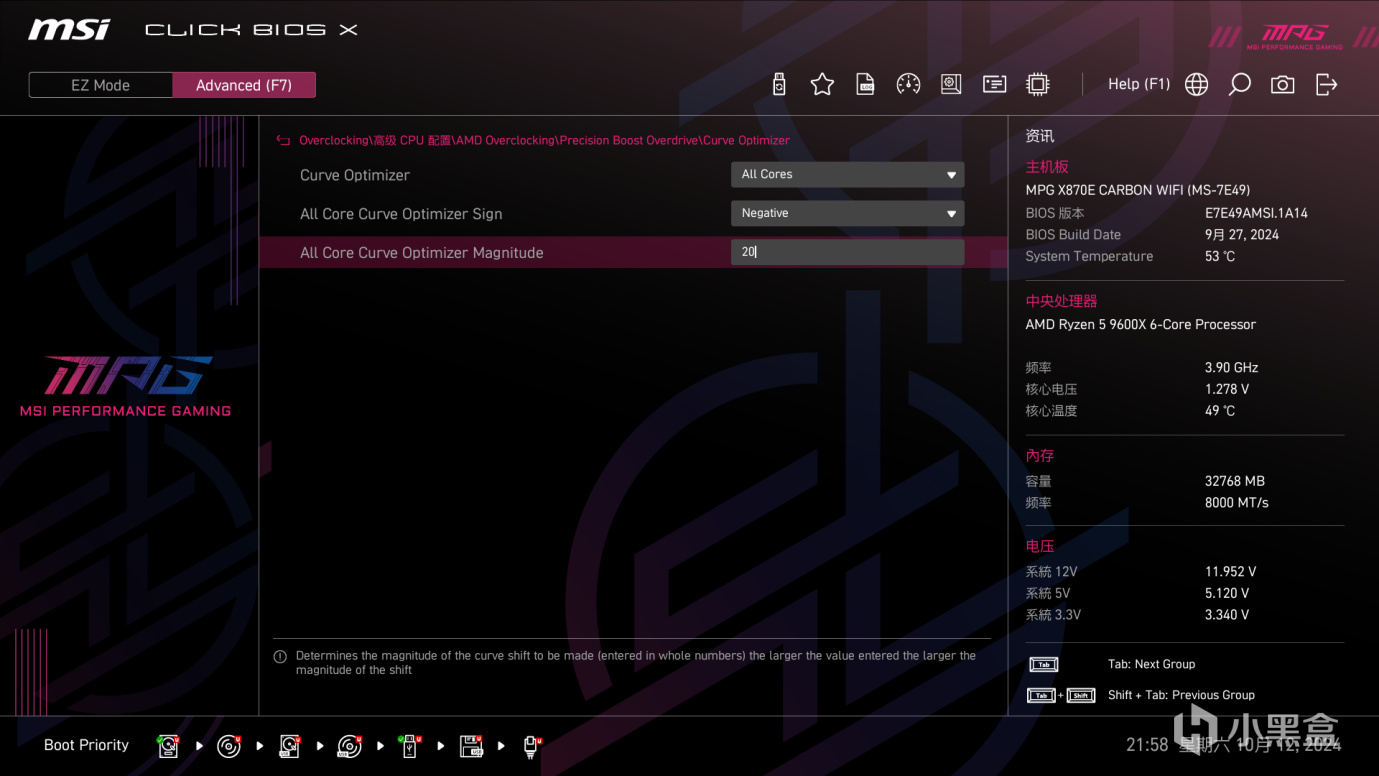Click memory frequency value 8000 MT/s
The width and height of the screenshot is (1379, 776).
[x=1237, y=503]
